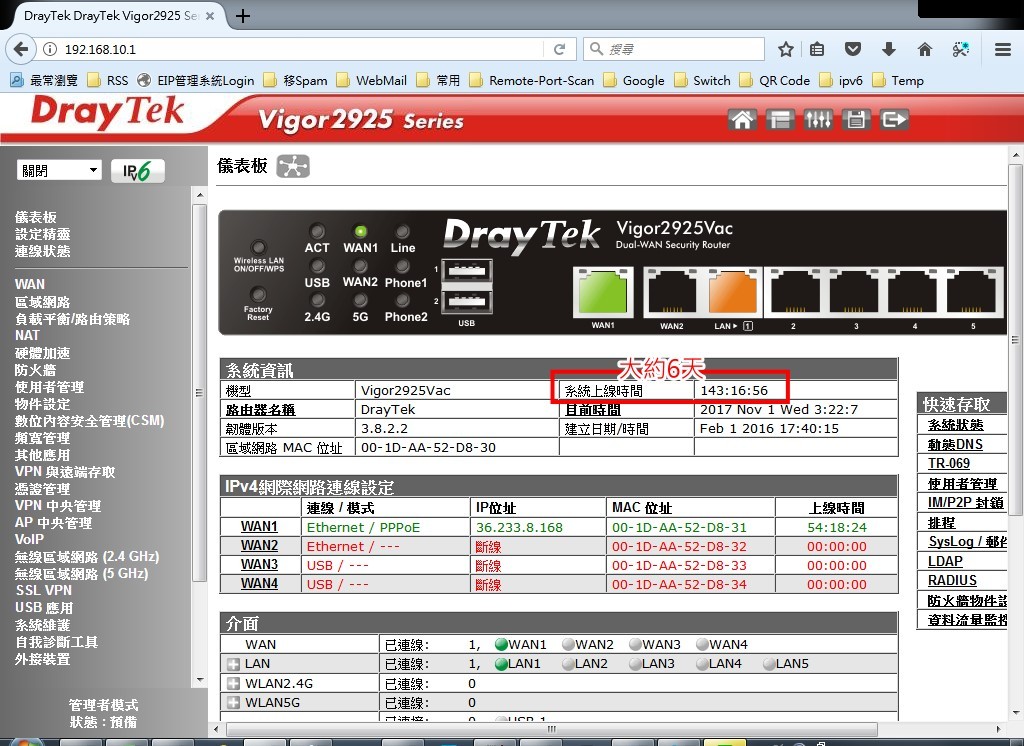Click the WAN3 status indicator in 介面
Viewport: 1024px width, 746px height.
pos(635,644)
